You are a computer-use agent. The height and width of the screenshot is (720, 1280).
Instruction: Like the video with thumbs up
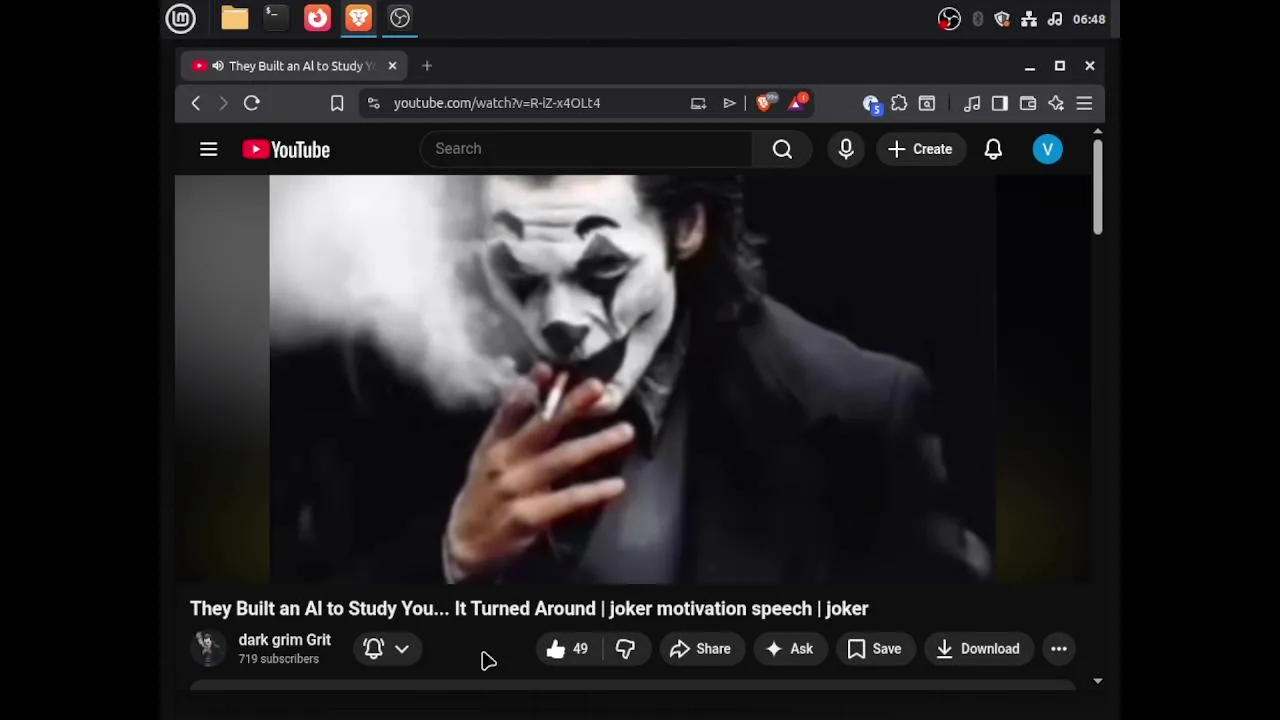[567, 649]
